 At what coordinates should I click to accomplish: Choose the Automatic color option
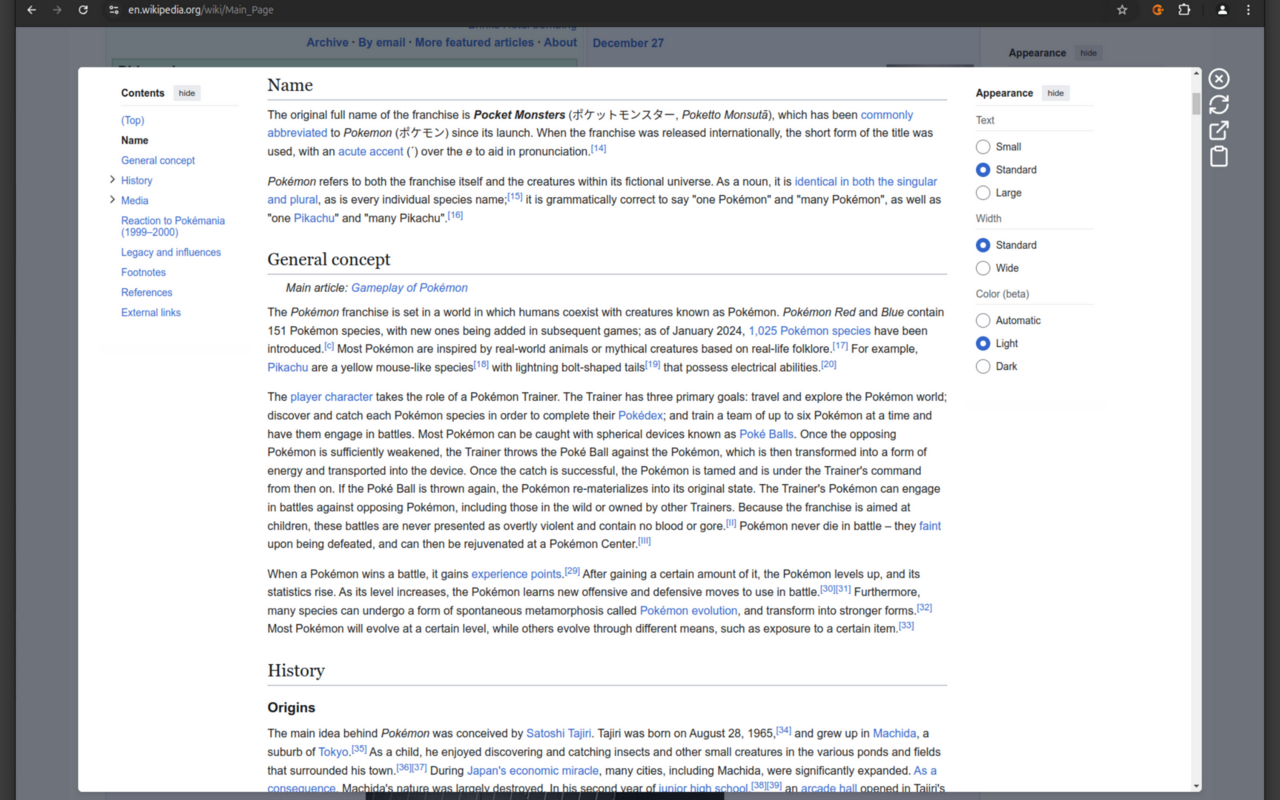983,321
